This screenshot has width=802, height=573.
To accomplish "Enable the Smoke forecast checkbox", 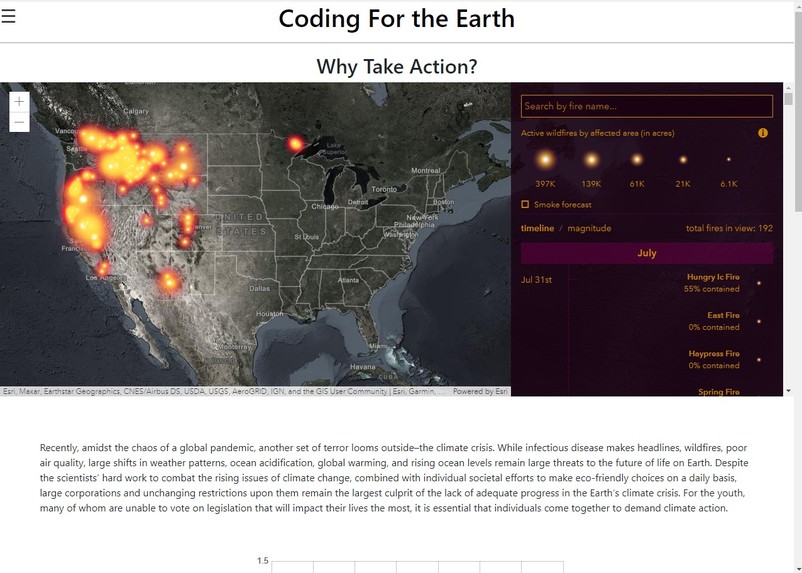I will click(525, 205).
